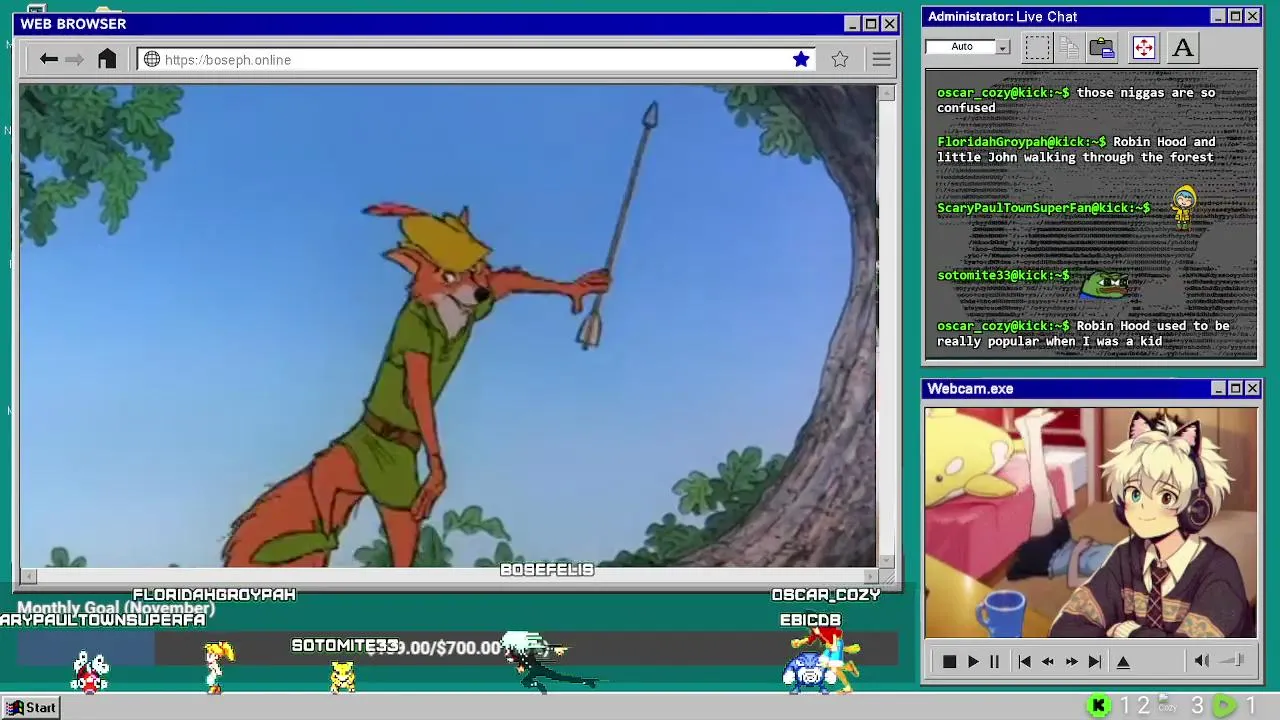The image size is (1280, 720).
Task: Click the browser horizontal scrollbar left arrow
Action: (28, 576)
